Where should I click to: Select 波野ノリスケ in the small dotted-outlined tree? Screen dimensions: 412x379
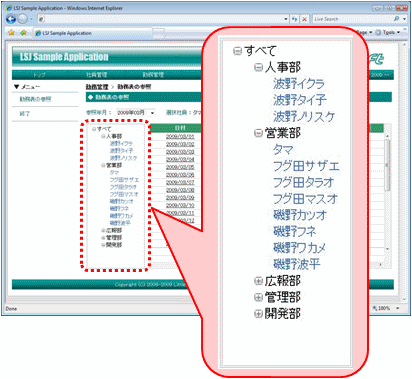(123, 158)
